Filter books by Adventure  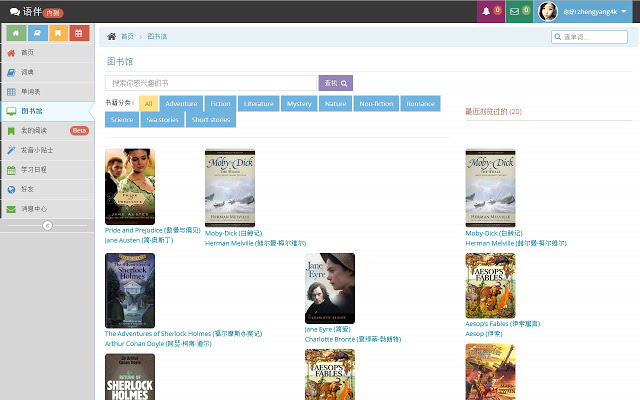181,104
